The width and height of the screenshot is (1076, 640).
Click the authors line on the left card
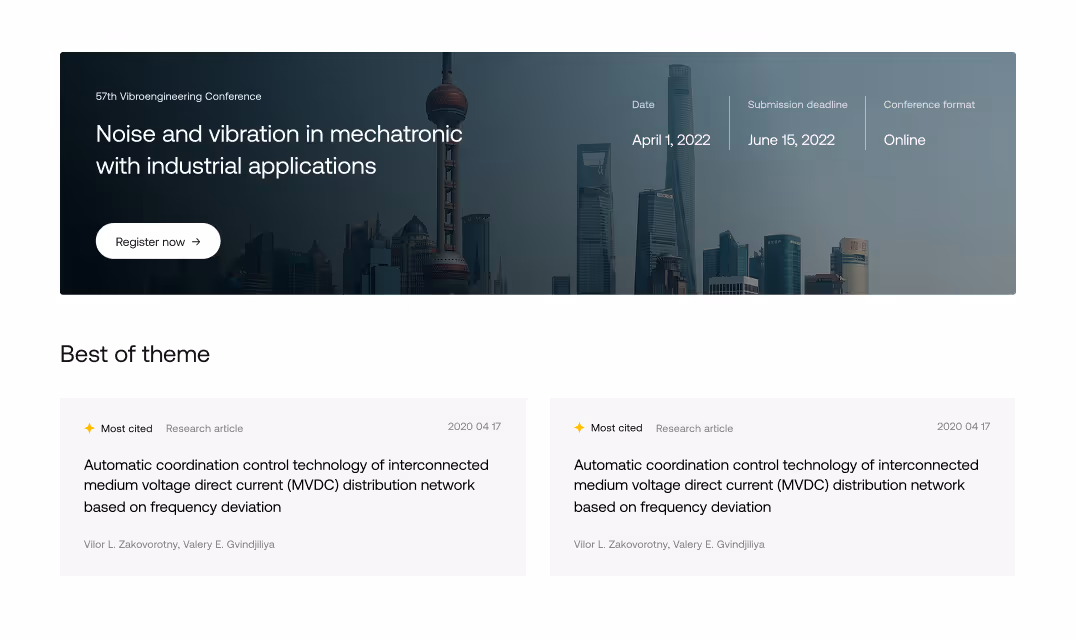click(x=179, y=545)
